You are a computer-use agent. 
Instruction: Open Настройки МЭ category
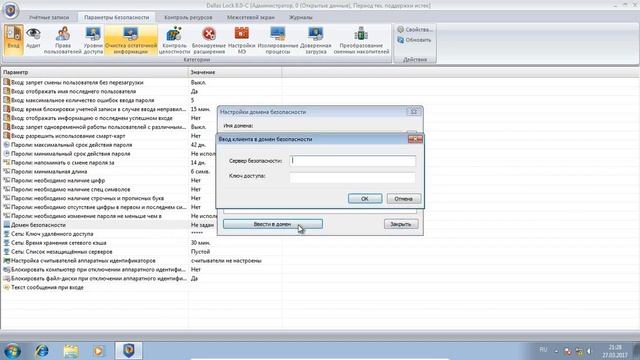coord(241,39)
